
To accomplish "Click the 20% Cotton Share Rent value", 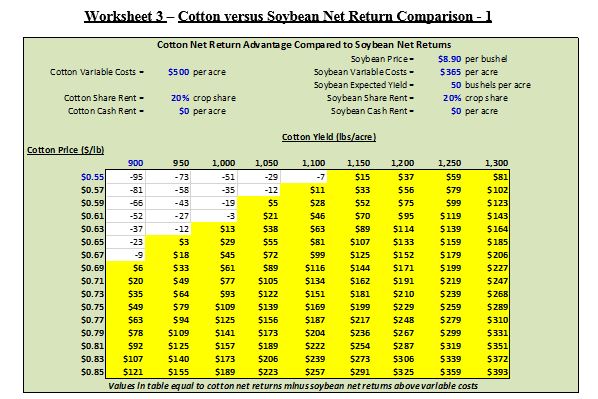I will point(180,98).
